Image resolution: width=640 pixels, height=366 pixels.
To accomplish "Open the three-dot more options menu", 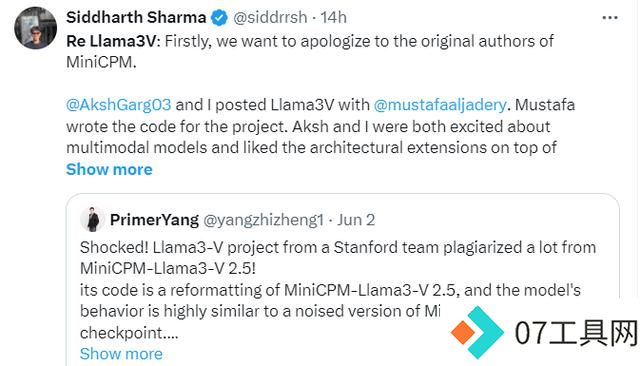I will tap(610, 18).
